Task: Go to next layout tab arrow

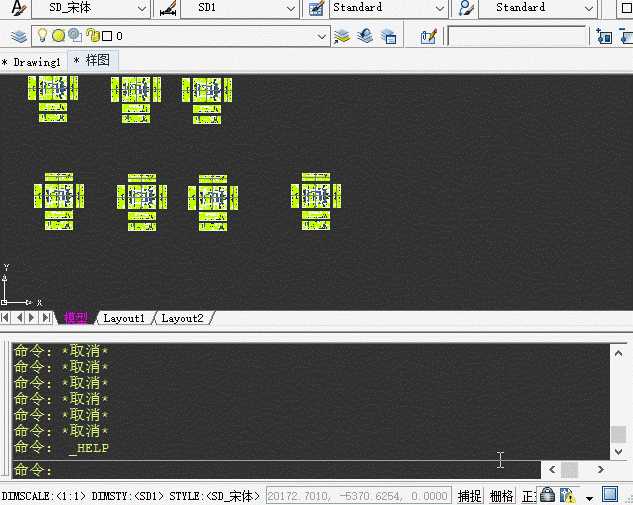Action: [32, 318]
